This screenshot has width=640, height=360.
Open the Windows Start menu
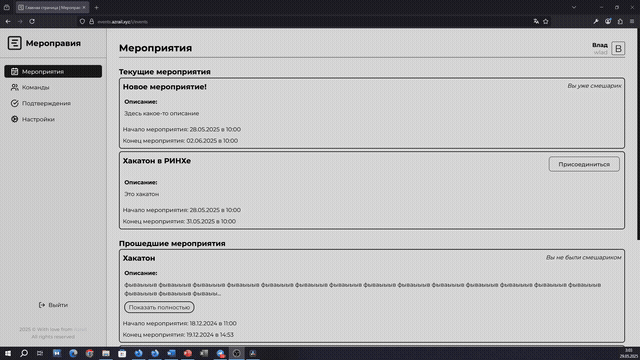tap(8, 353)
